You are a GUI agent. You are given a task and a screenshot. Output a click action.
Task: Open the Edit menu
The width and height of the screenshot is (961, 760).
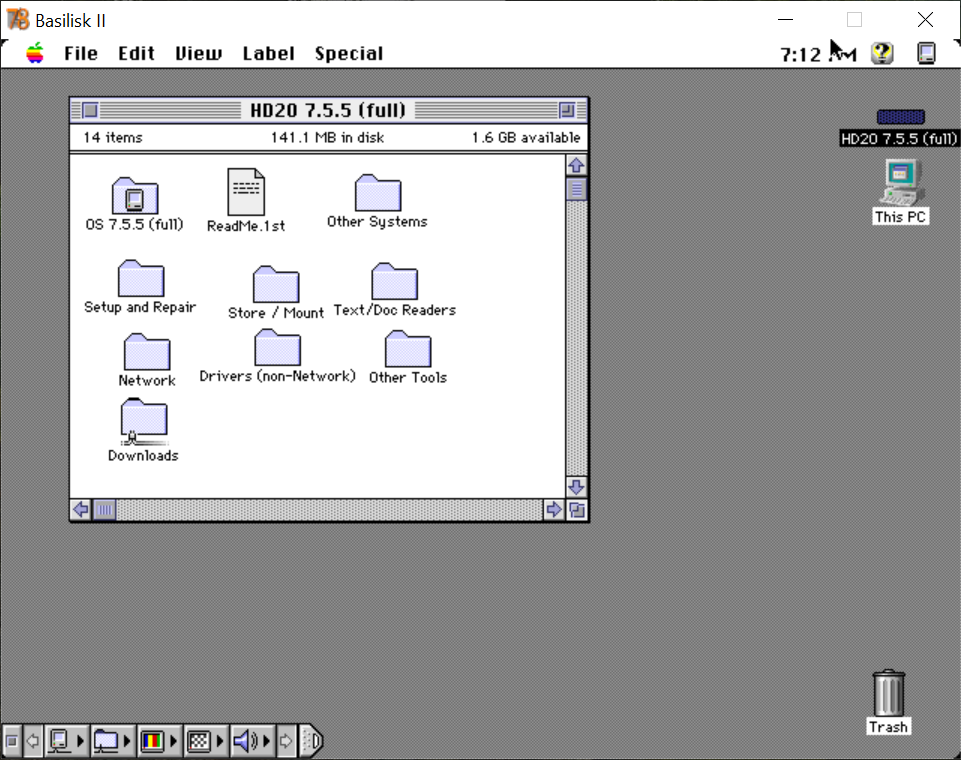point(136,53)
